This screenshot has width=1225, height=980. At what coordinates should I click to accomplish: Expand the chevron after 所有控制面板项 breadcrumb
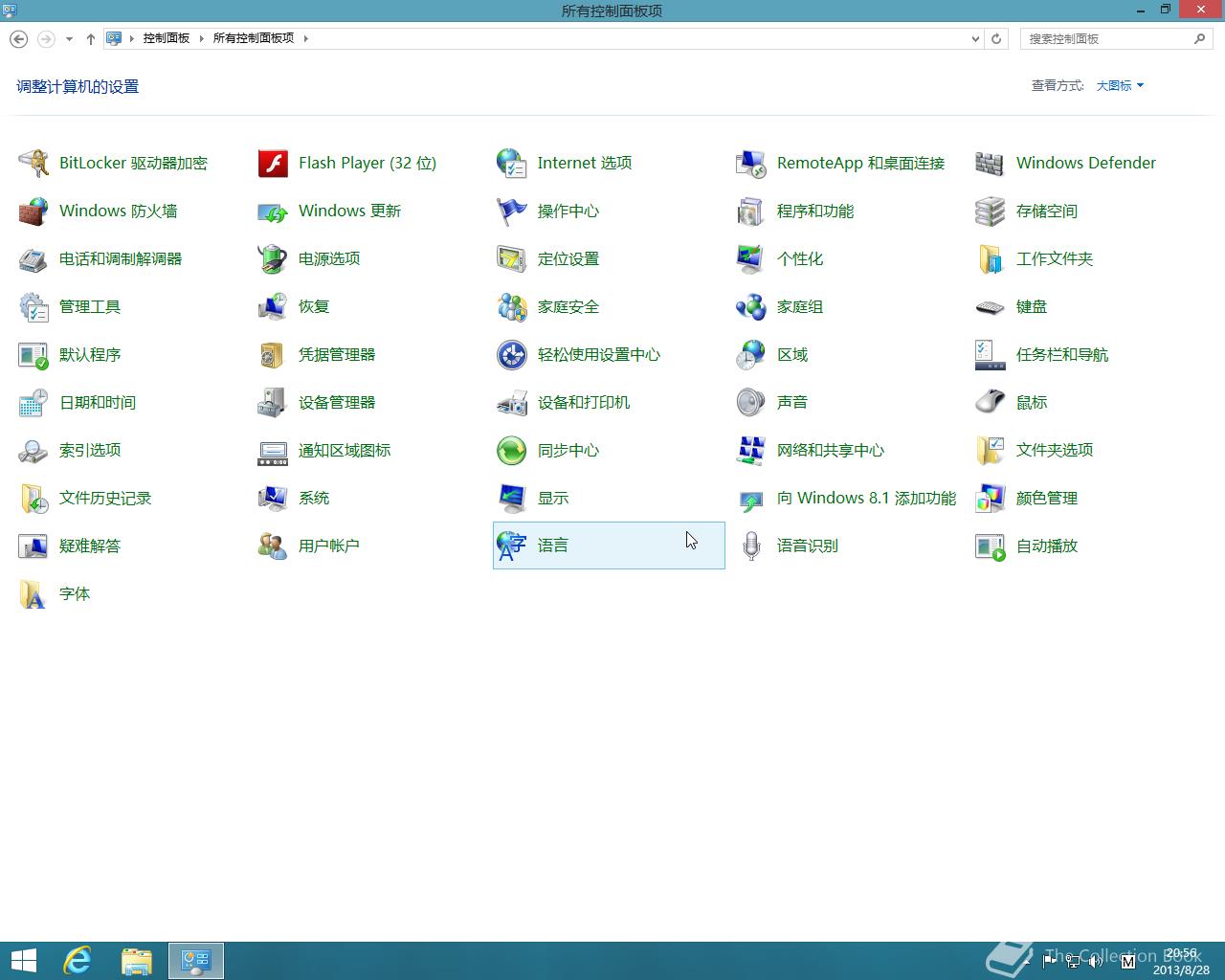tap(305, 38)
